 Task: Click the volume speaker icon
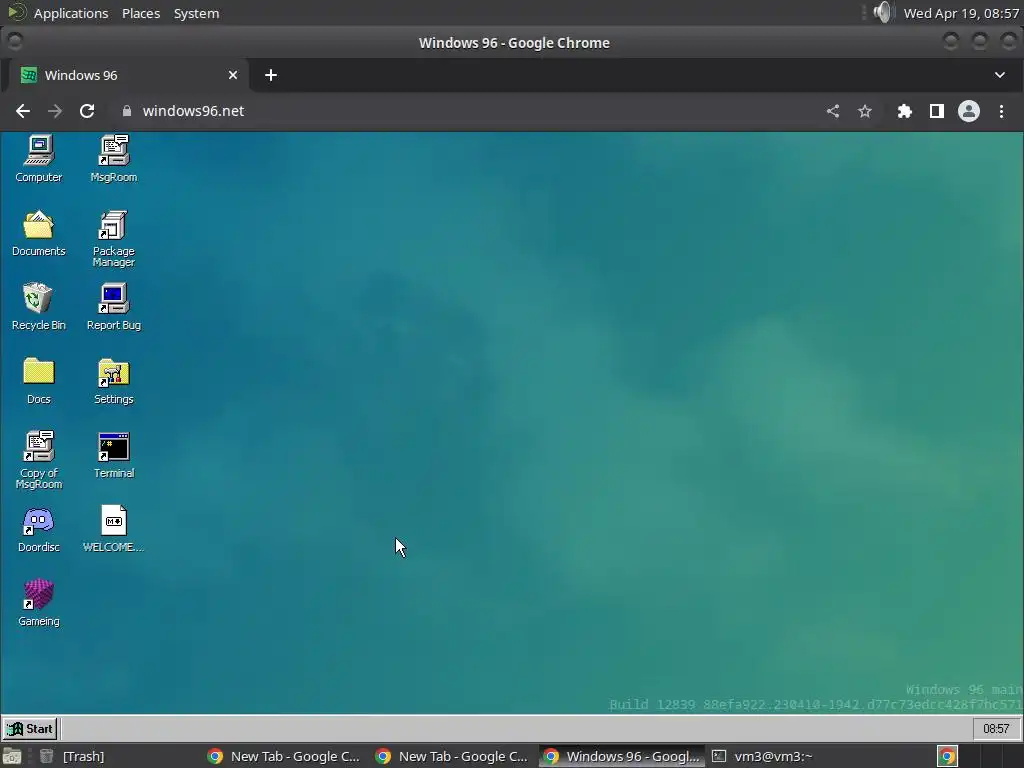click(x=882, y=12)
